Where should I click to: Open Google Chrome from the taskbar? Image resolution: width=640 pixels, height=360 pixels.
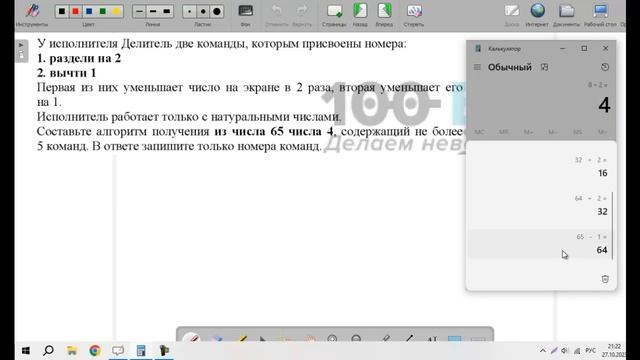click(95, 351)
